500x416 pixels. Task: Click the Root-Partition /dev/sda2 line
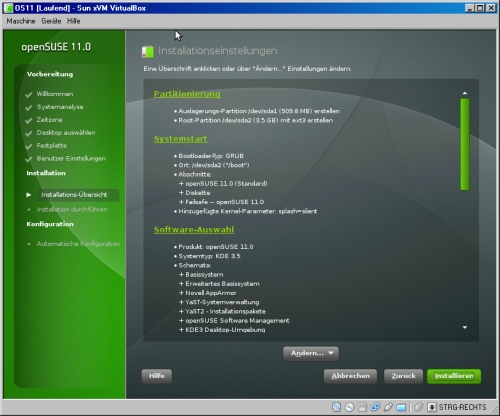point(256,120)
